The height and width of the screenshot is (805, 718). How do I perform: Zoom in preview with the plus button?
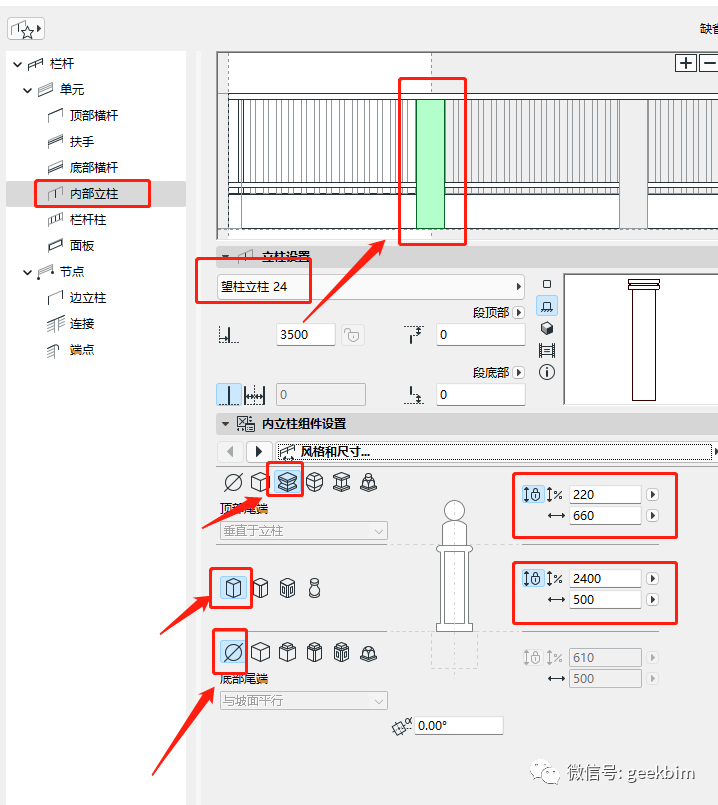686,63
